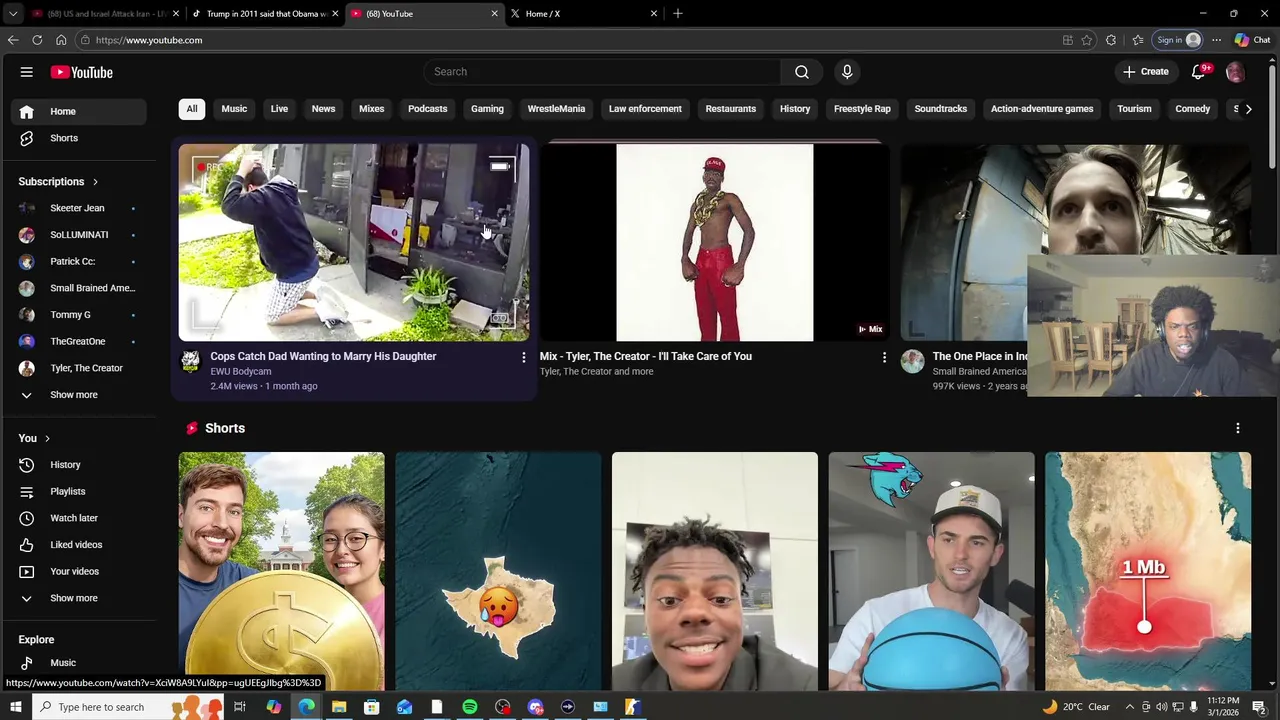Open the TheGreatOne subscription
This screenshot has width=1280, height=720.
[80, 341]
